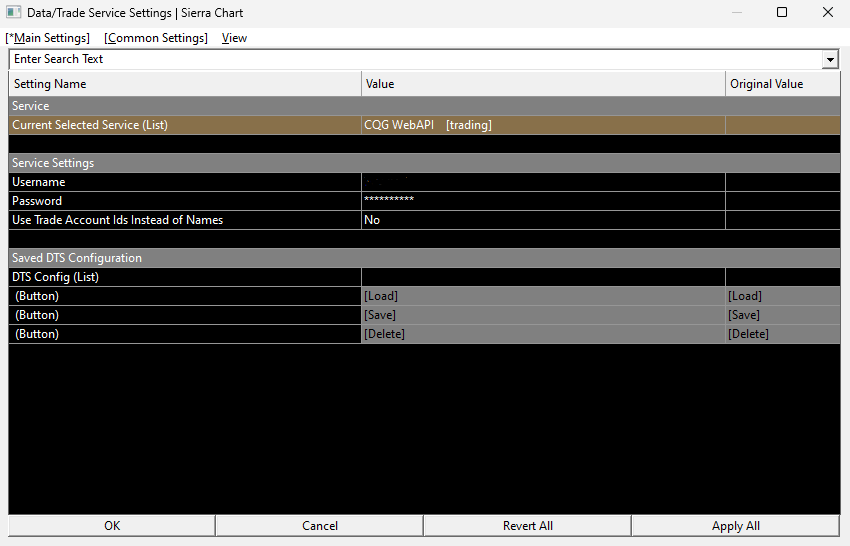Click the Cancel button
The height and width of the screenshot is (546, 850).
[x=320, y=525]
